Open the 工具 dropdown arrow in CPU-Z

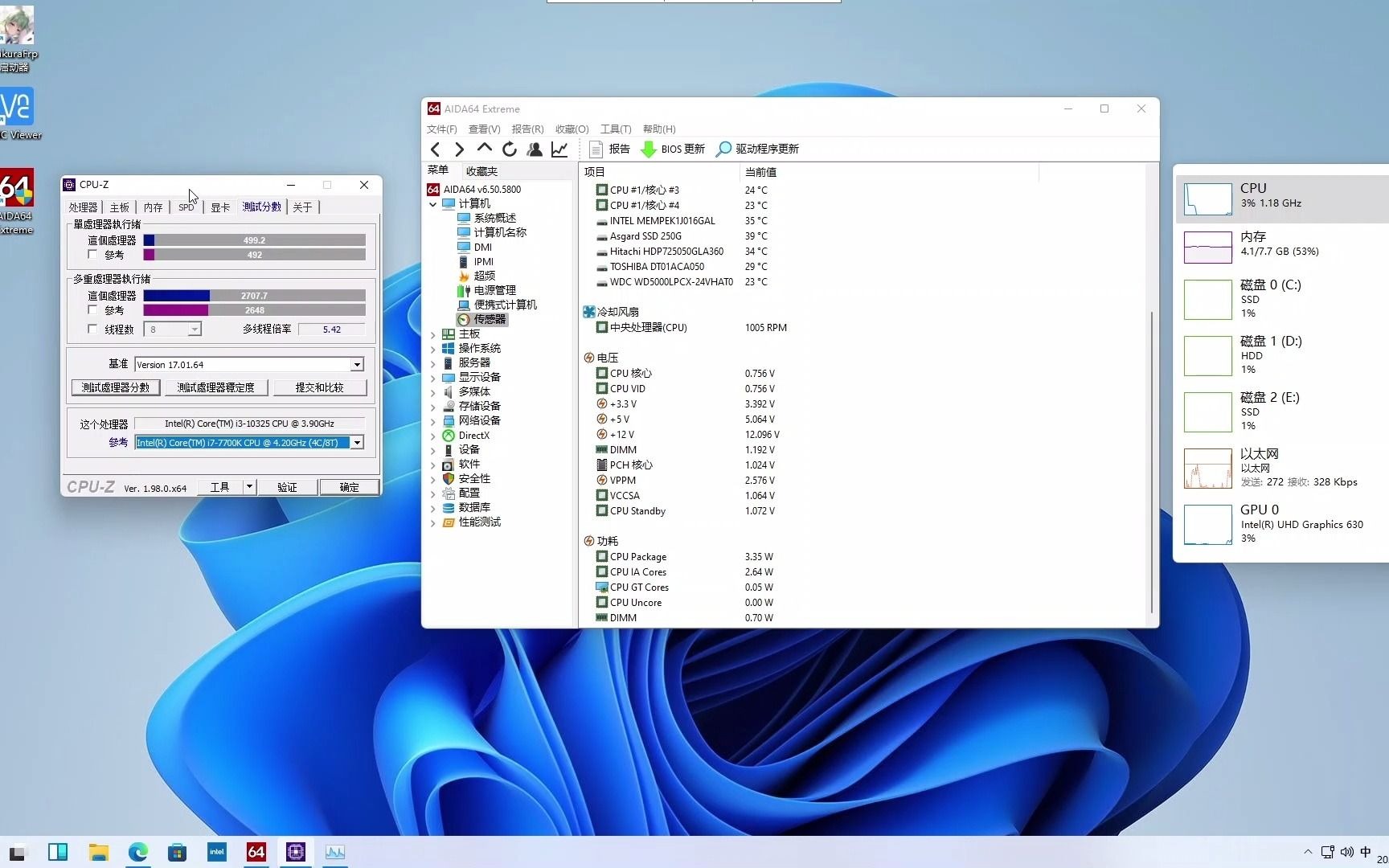pos(249,487)
